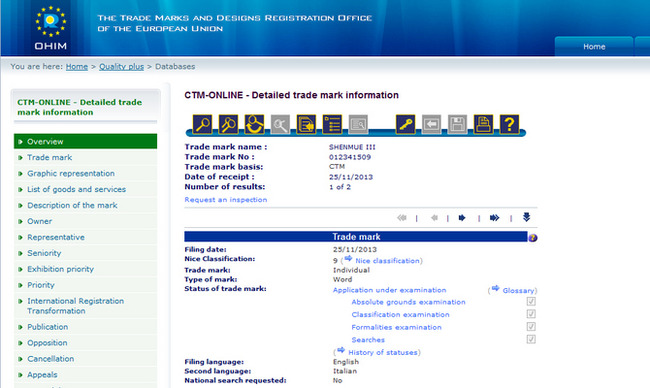Click the double-down arrow icon
Screen dimensions: 650x388
click(526, 217)
